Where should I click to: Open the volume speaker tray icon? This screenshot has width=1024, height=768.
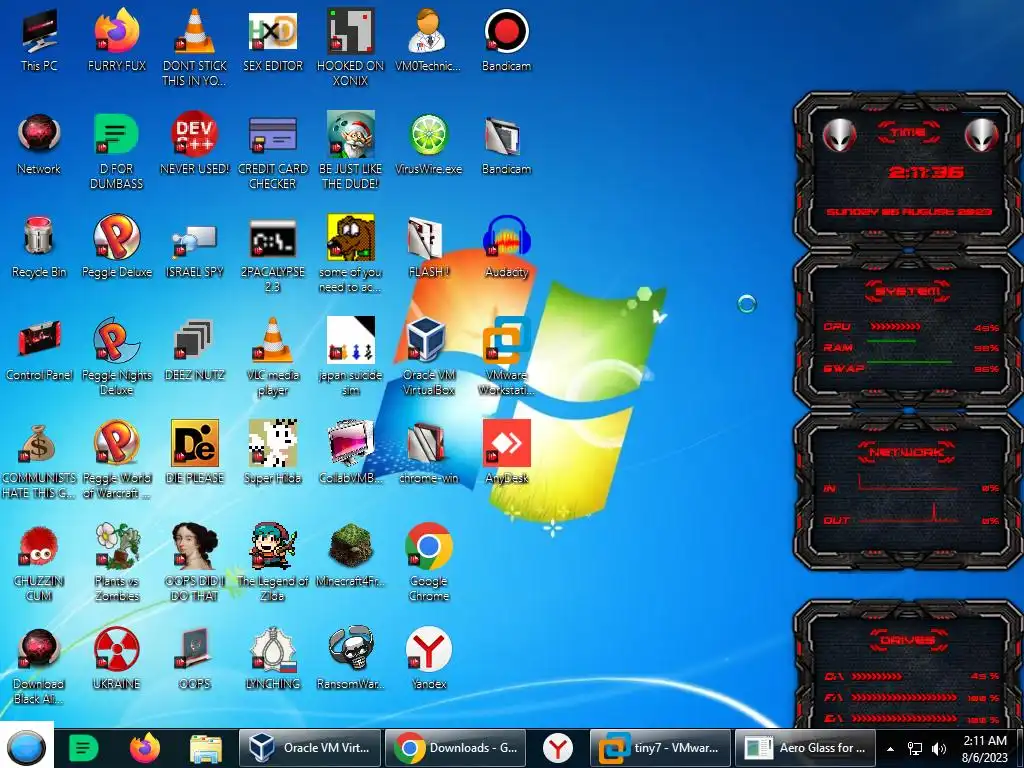pyautogui.click(x=939, y=748)
